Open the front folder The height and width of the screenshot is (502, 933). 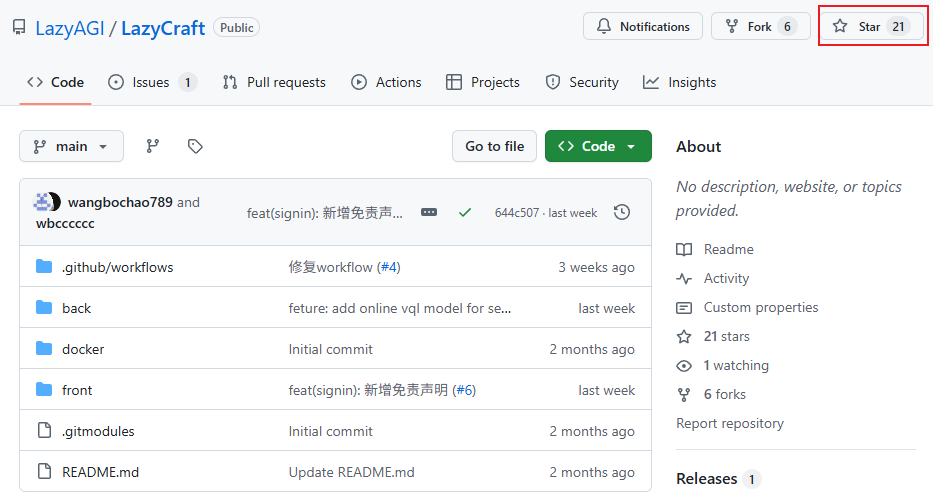point(77,391)
